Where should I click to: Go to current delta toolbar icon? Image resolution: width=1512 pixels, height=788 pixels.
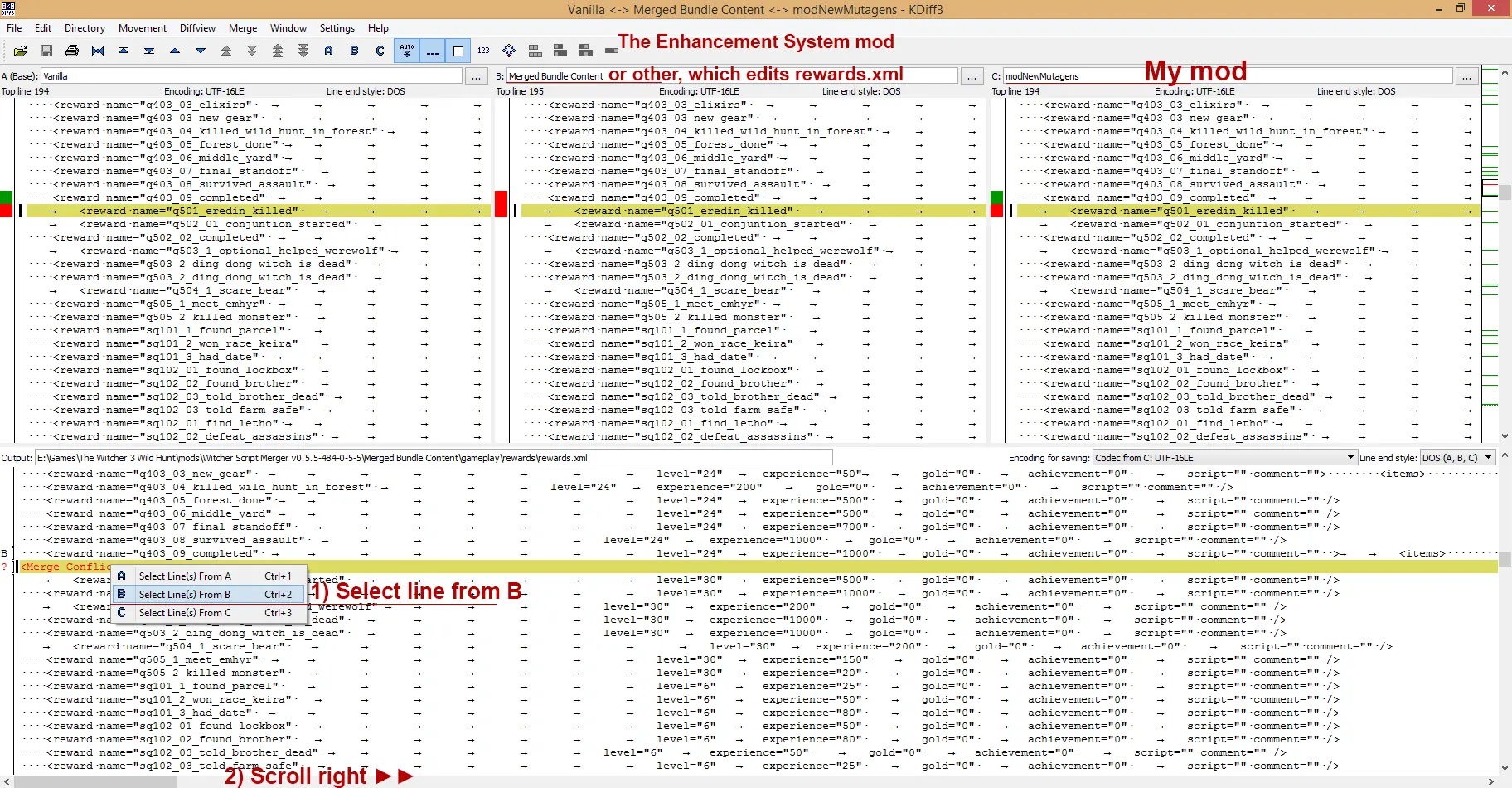(98, 51)
